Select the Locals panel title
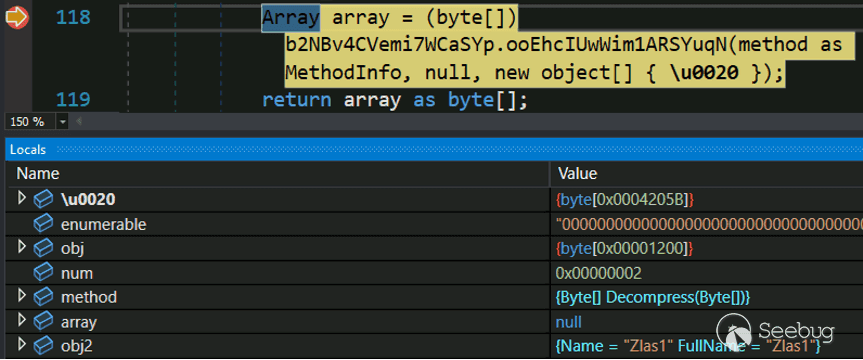This screenshot has width=863, height=360. 28,150
